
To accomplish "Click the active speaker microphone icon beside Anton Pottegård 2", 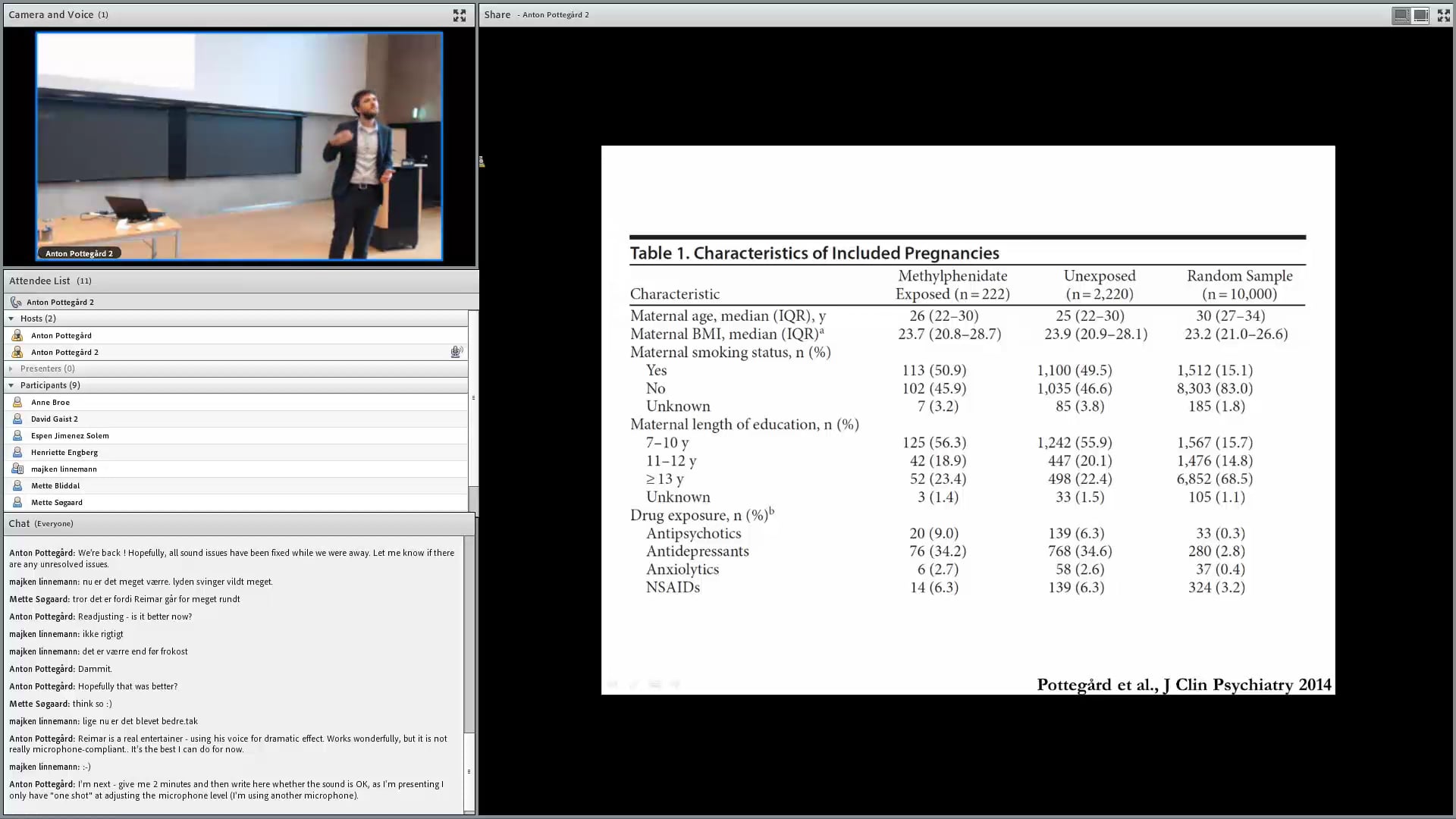I will coord(456,352).
